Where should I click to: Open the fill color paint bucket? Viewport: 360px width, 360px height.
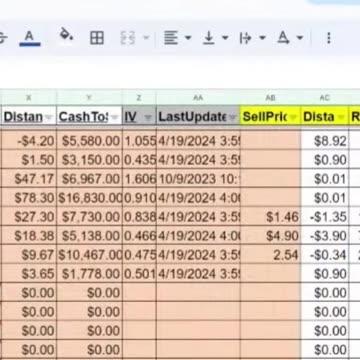tap(66, 34)
